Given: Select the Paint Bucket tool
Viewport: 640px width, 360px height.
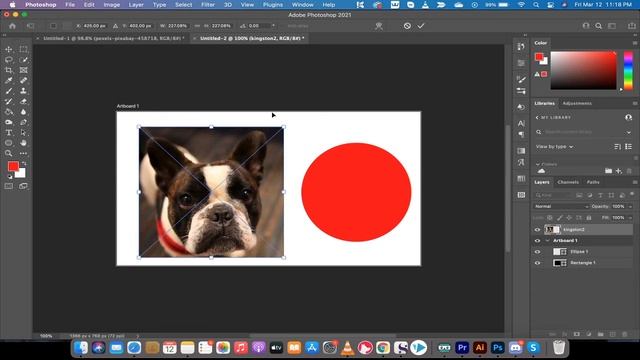Looking at the screenshot, I should pyautogui.click(x=9, y=112).
